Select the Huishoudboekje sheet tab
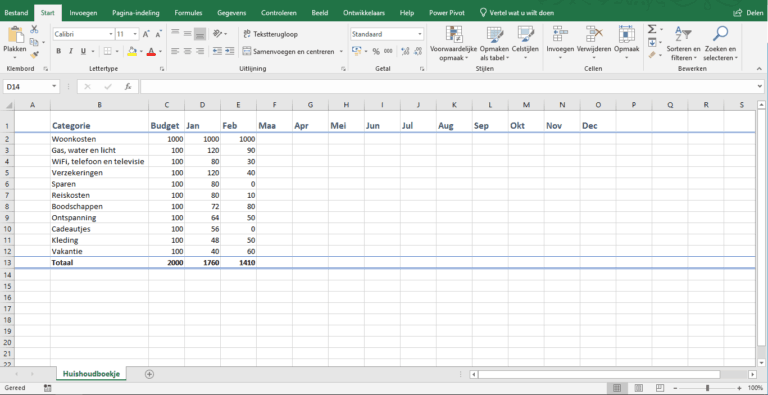Image resolution: width=768 pixels, height=395 pixels. click(x=92, y=374)
